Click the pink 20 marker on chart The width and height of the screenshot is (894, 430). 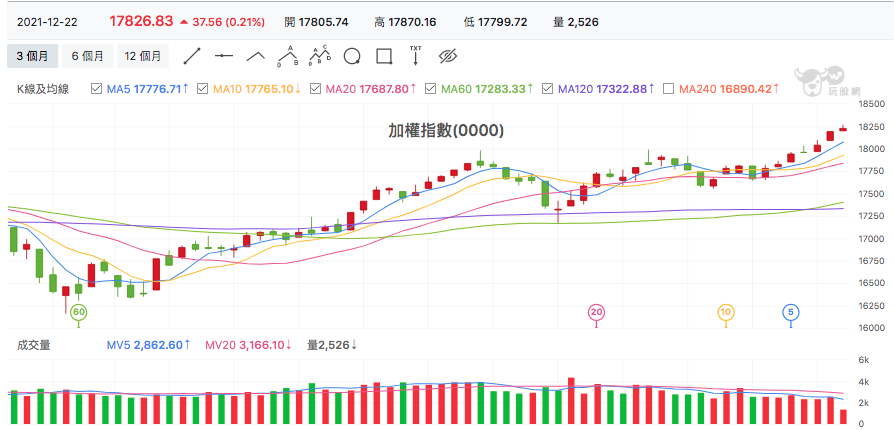pyautogui.click(x=596, y=312)
